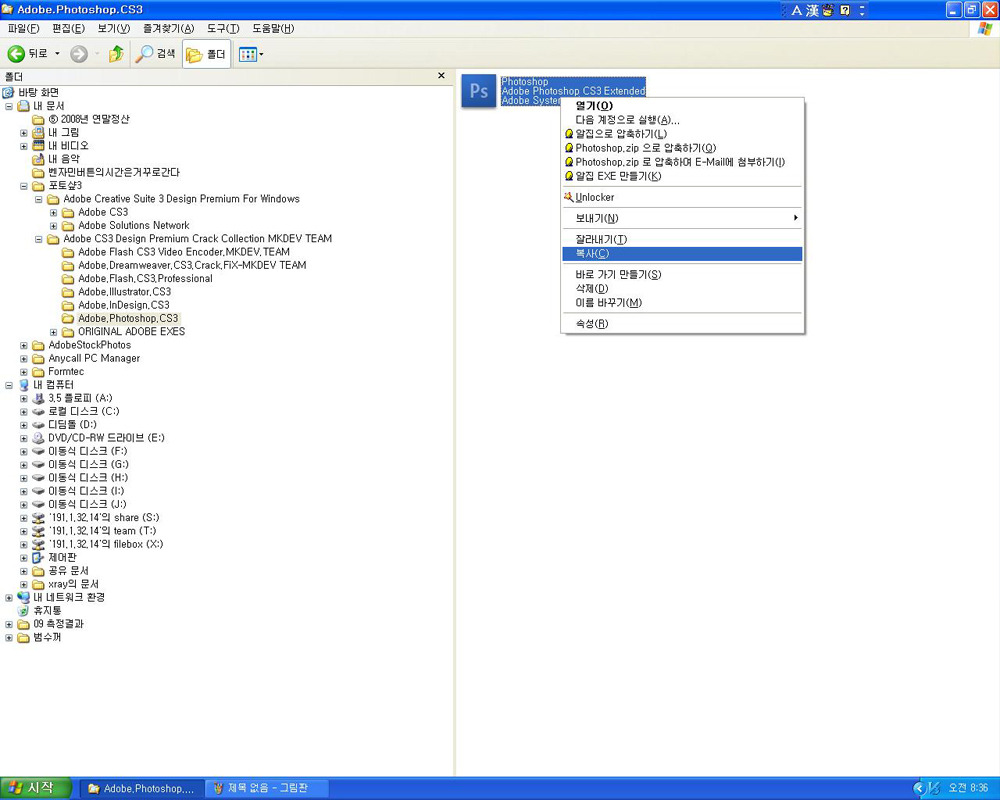Select the Photoshop Ps application icon
Viewport: 1000px width, 800px height.
(479, 91)
